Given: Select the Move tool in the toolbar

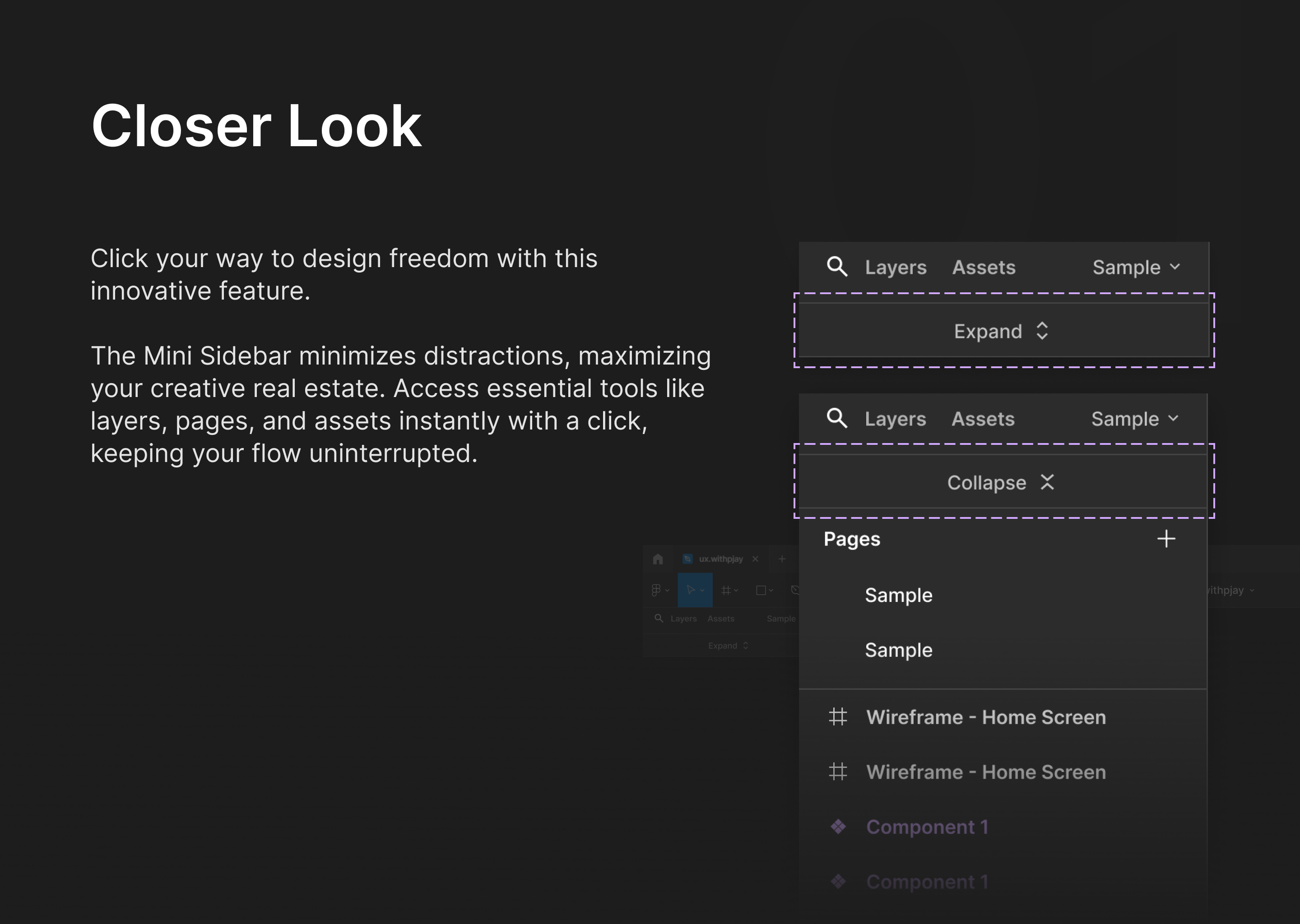Looking at the screenshot, I should pos(692,591).
